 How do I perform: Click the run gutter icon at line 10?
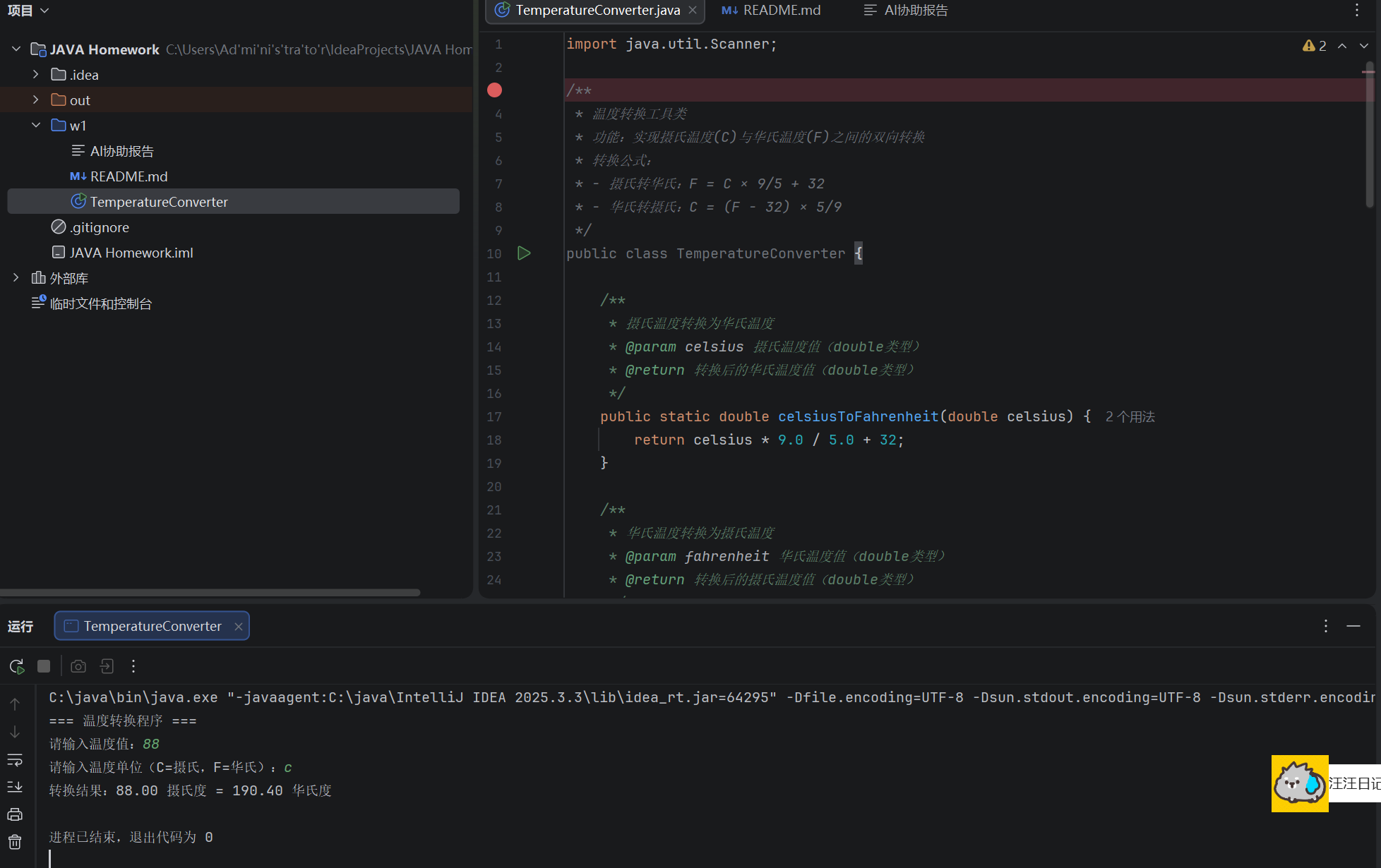tap(524, 253)
